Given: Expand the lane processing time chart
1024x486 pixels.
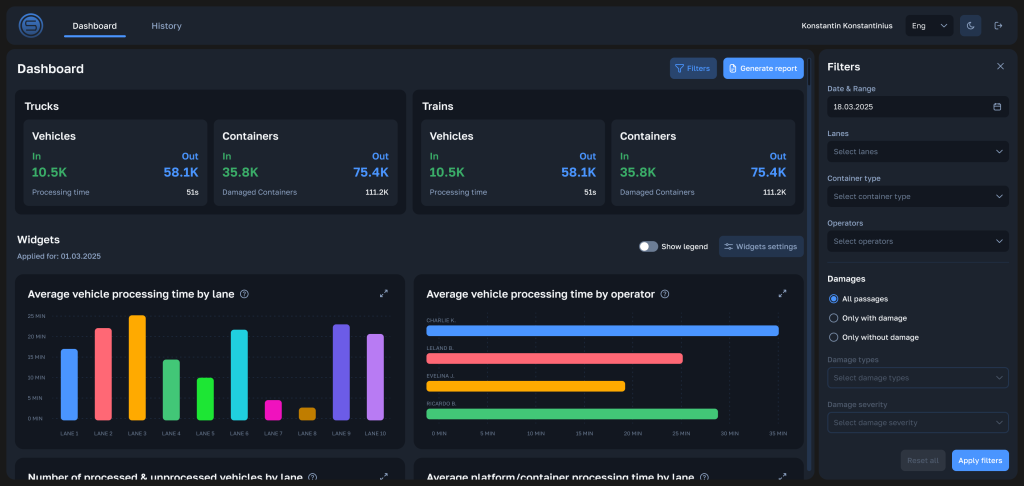Looking at the screenshot, I should tap(384, 294).
